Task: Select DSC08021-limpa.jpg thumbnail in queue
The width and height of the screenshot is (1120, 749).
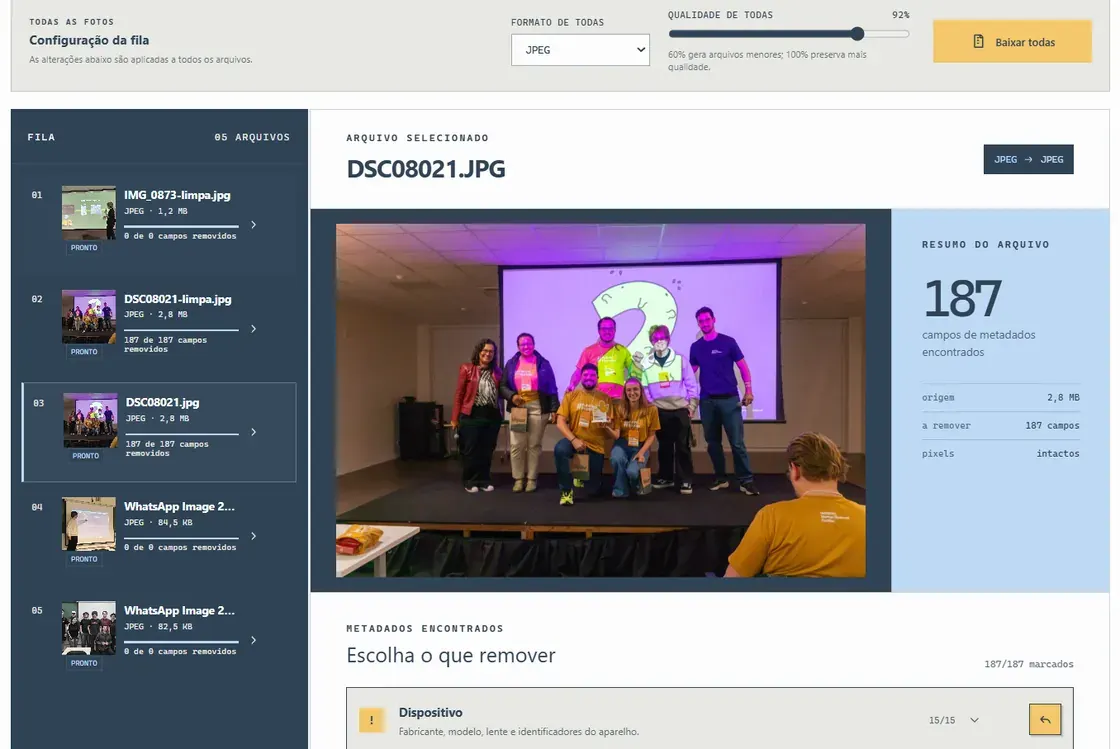Action: click(x=89, y=317)
